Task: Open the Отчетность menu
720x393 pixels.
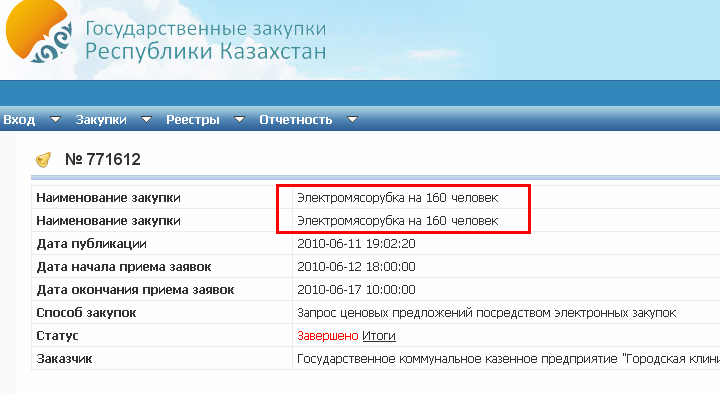Action: click(x=296, y=120)
